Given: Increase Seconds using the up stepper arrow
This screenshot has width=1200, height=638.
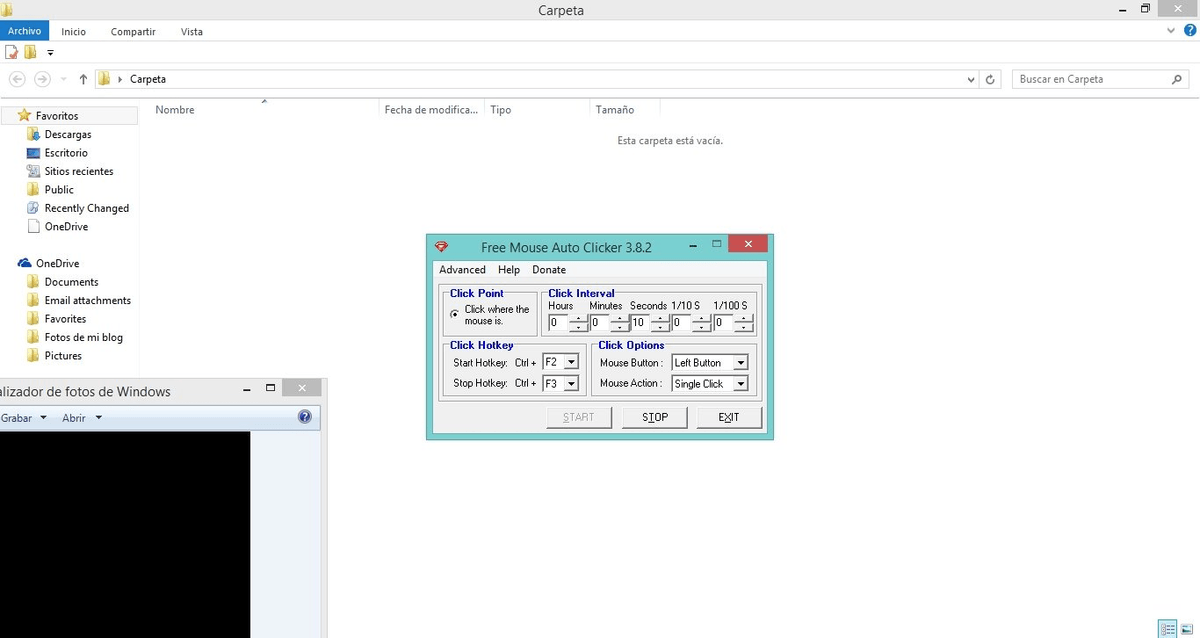Looking at the screenshot, I should click(659, 318).
